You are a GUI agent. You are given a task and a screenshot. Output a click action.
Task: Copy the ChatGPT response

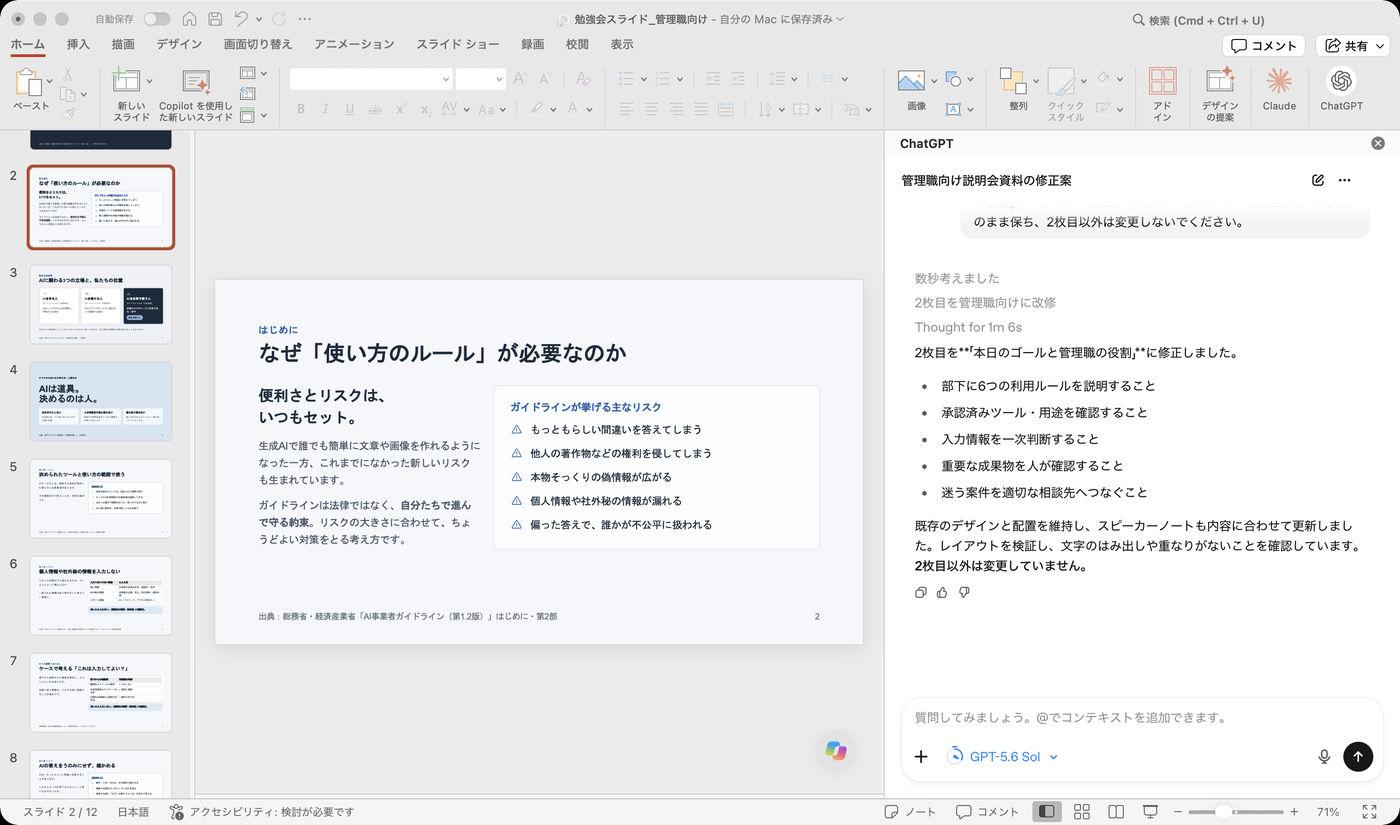(x=921, y=592)
